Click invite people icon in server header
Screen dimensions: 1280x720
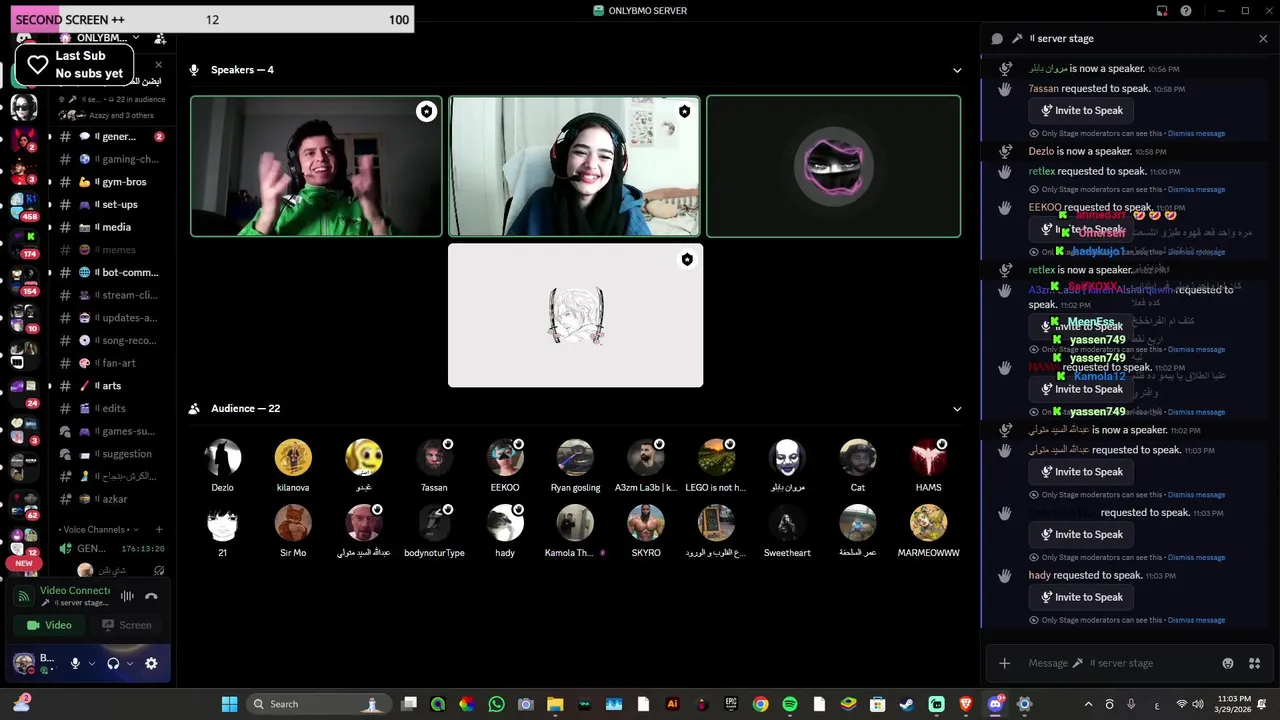160,38
